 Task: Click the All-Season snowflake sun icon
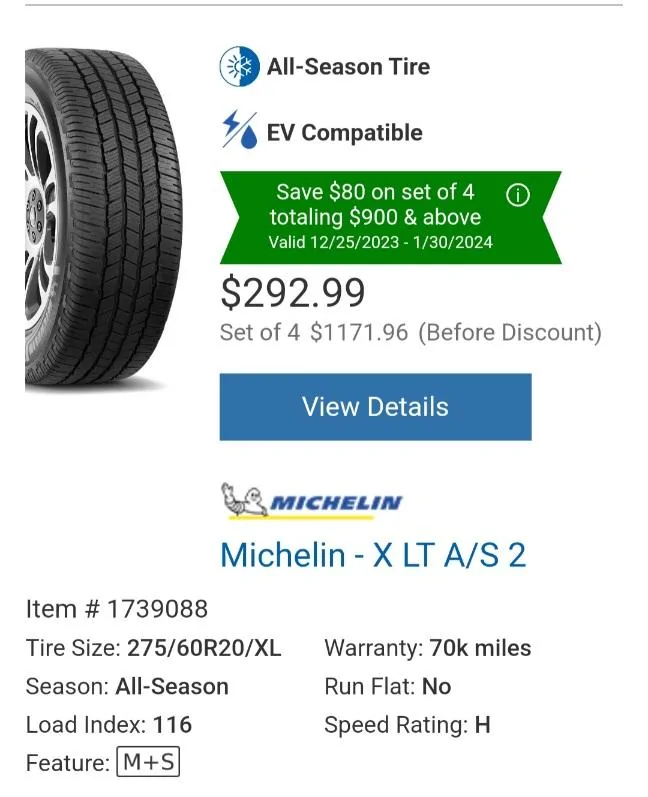239,68
